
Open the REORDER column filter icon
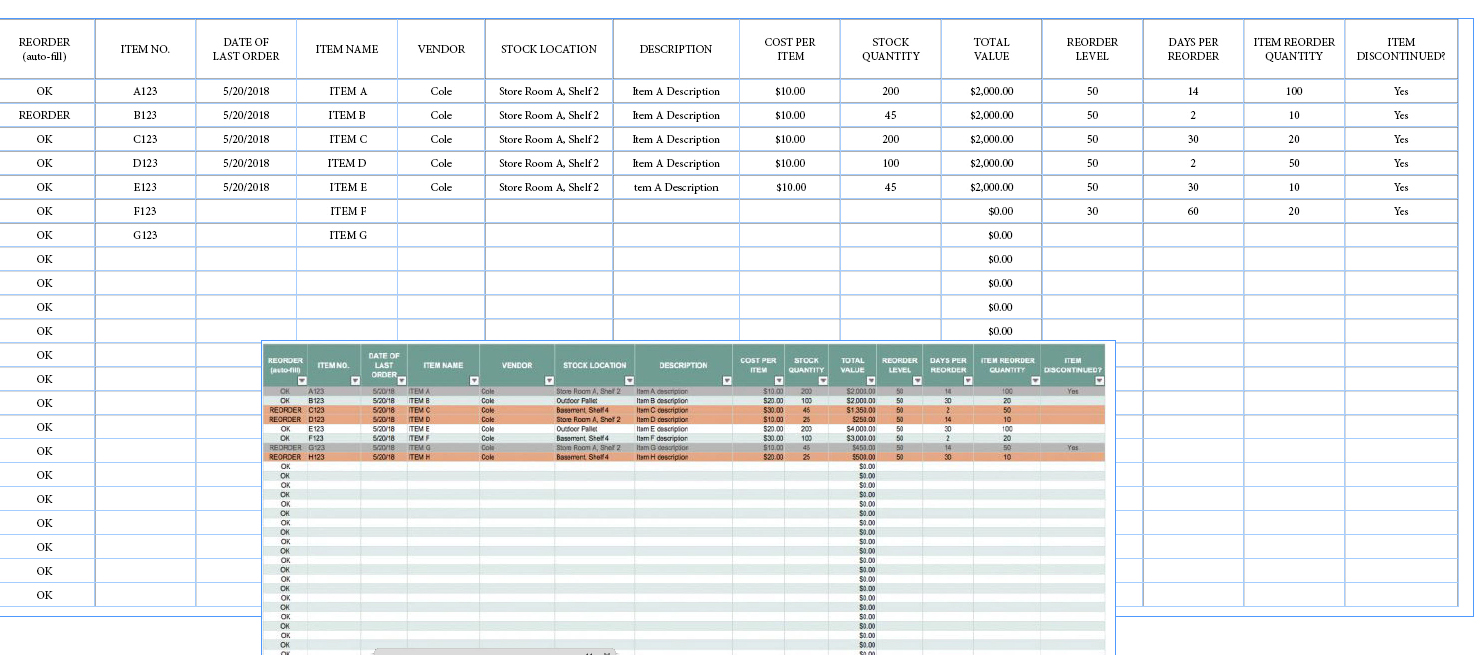[x=303, y=380]
